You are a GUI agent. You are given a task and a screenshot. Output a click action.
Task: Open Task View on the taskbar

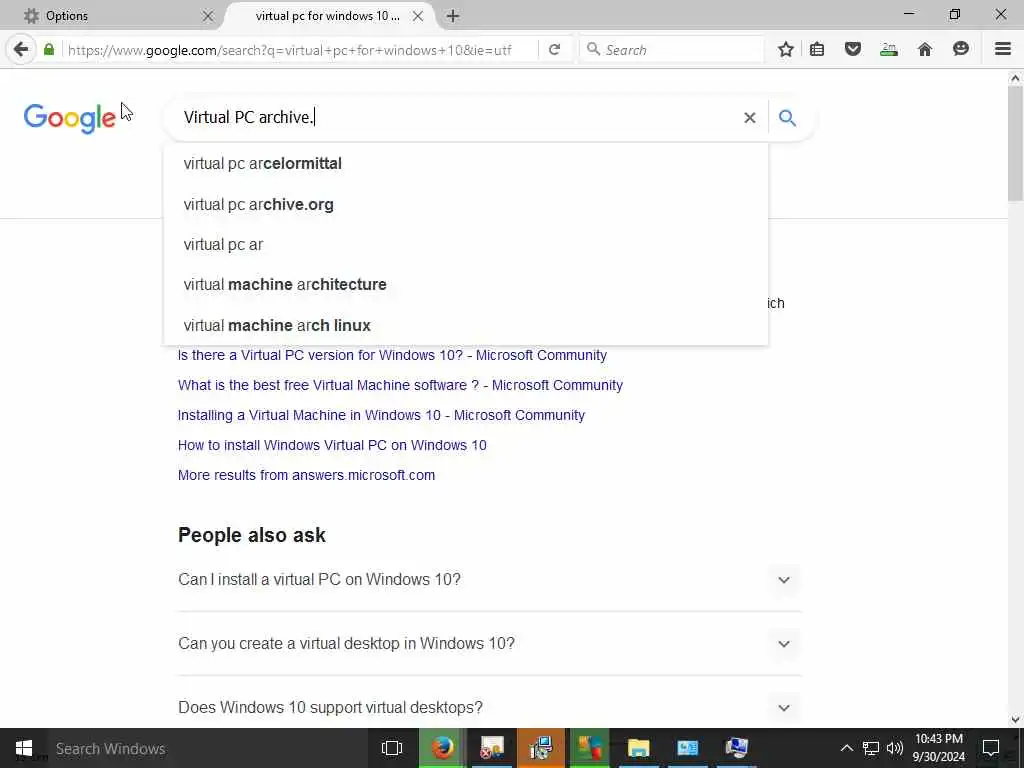pos(392,748)
